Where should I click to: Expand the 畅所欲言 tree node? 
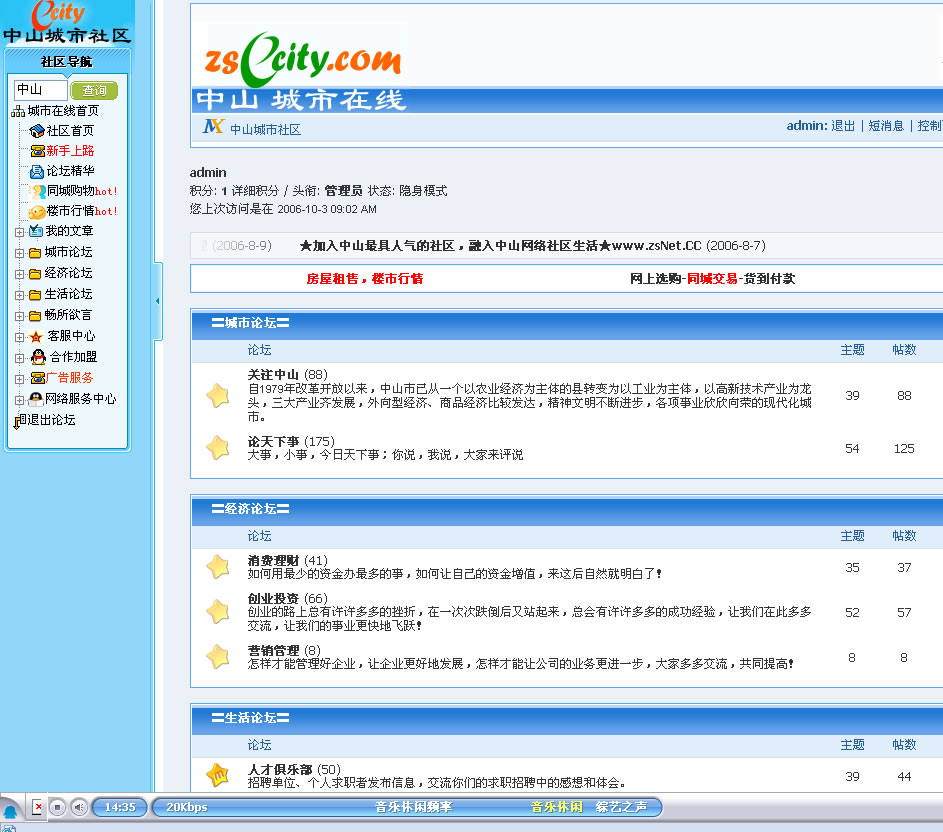point(19,316)
